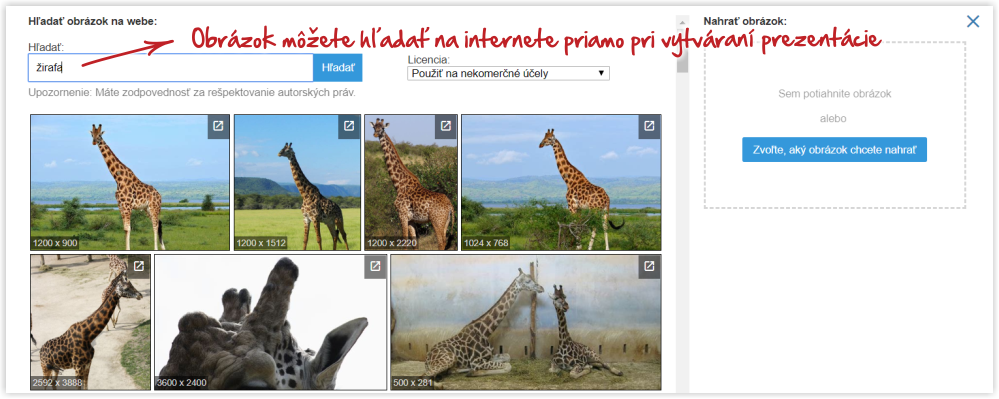
Task: Open the 3600 x 2400 giraffe close-up externally
Action: pyautogui.click(x=375, y=266)
